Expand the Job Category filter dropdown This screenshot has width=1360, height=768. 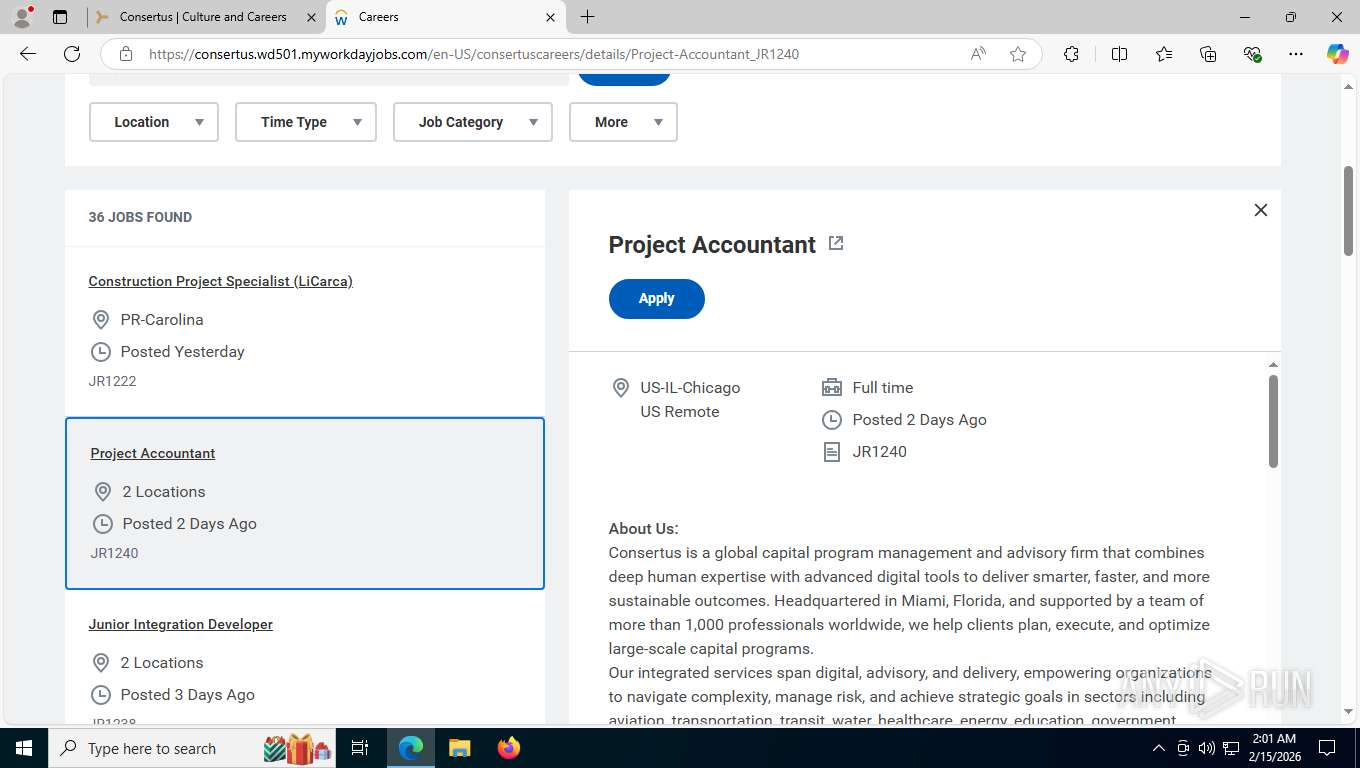click(x=473, y=122)
